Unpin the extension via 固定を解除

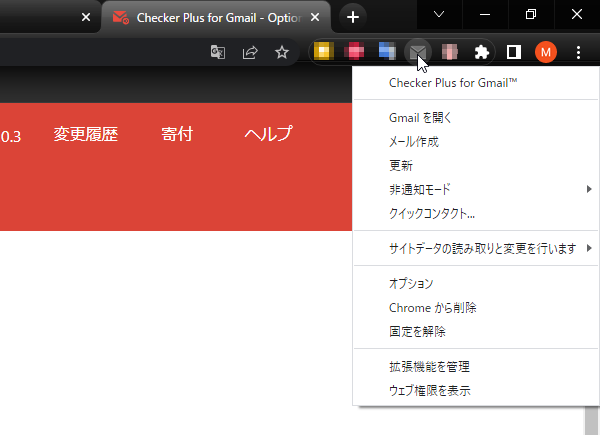(417, 331)
